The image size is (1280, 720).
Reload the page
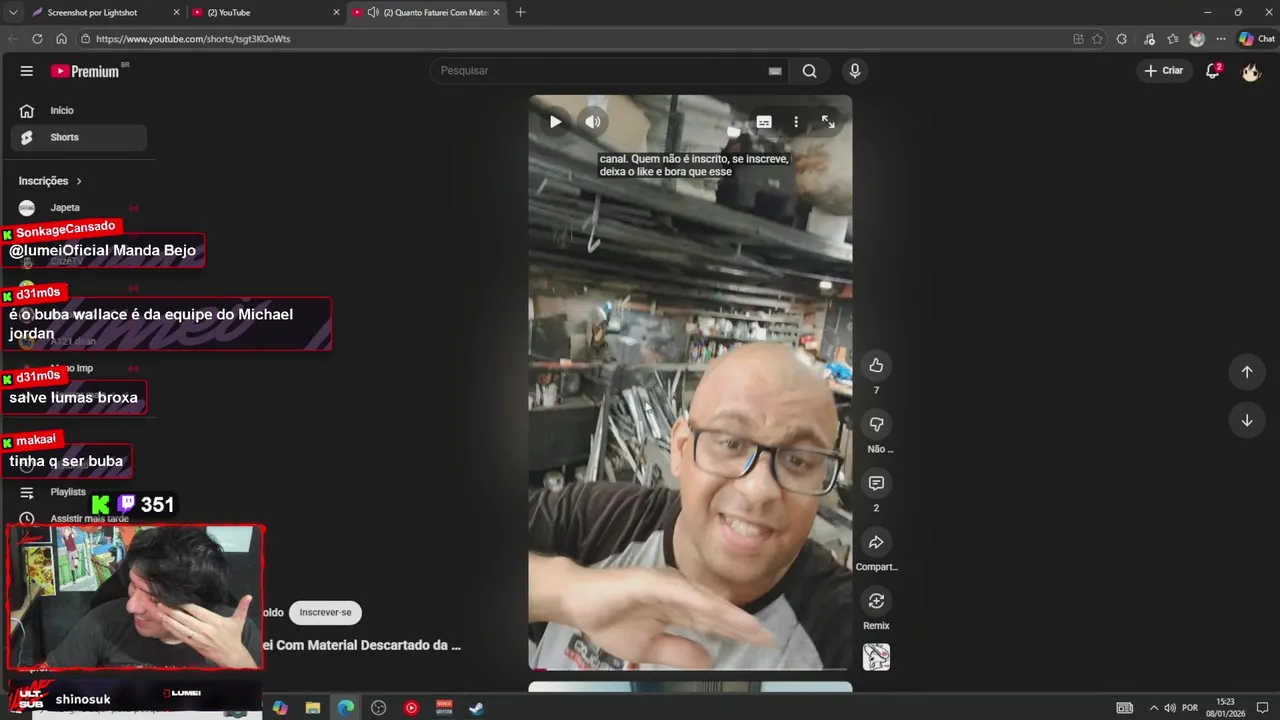tap(37, 39)
